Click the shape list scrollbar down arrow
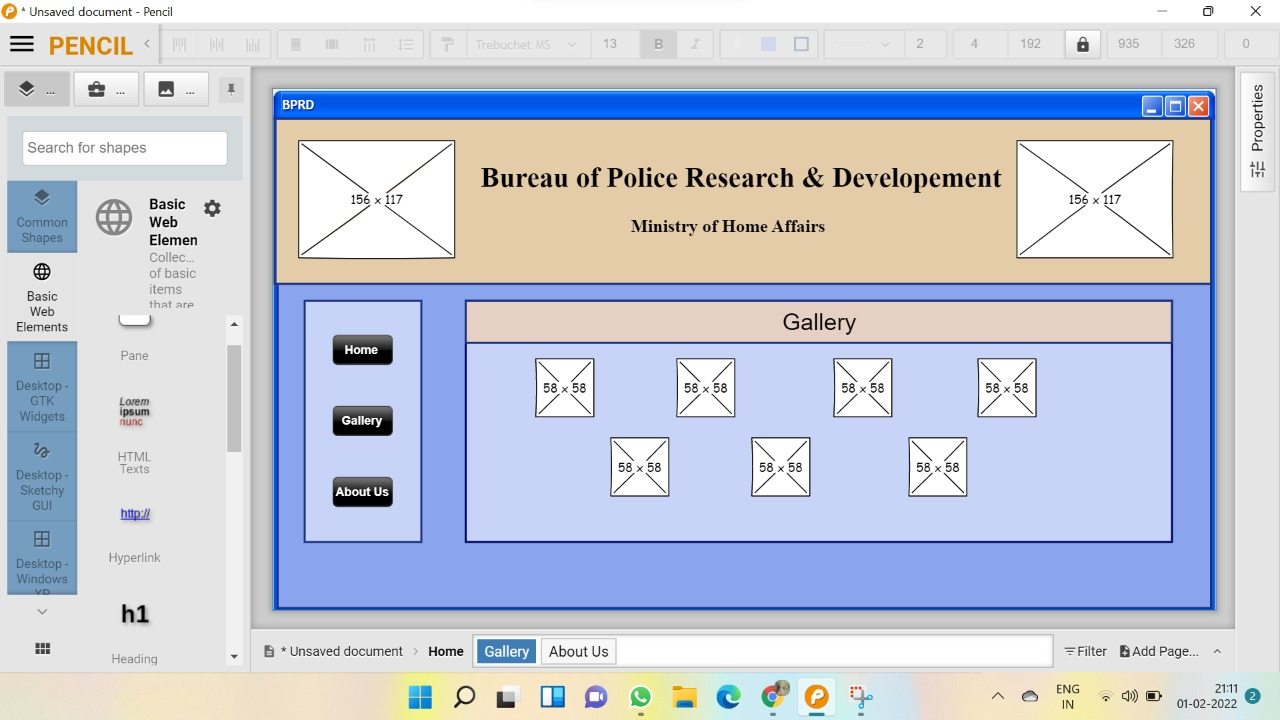The width and height of the screenshot is (1280, 720). tap(234, 657)
